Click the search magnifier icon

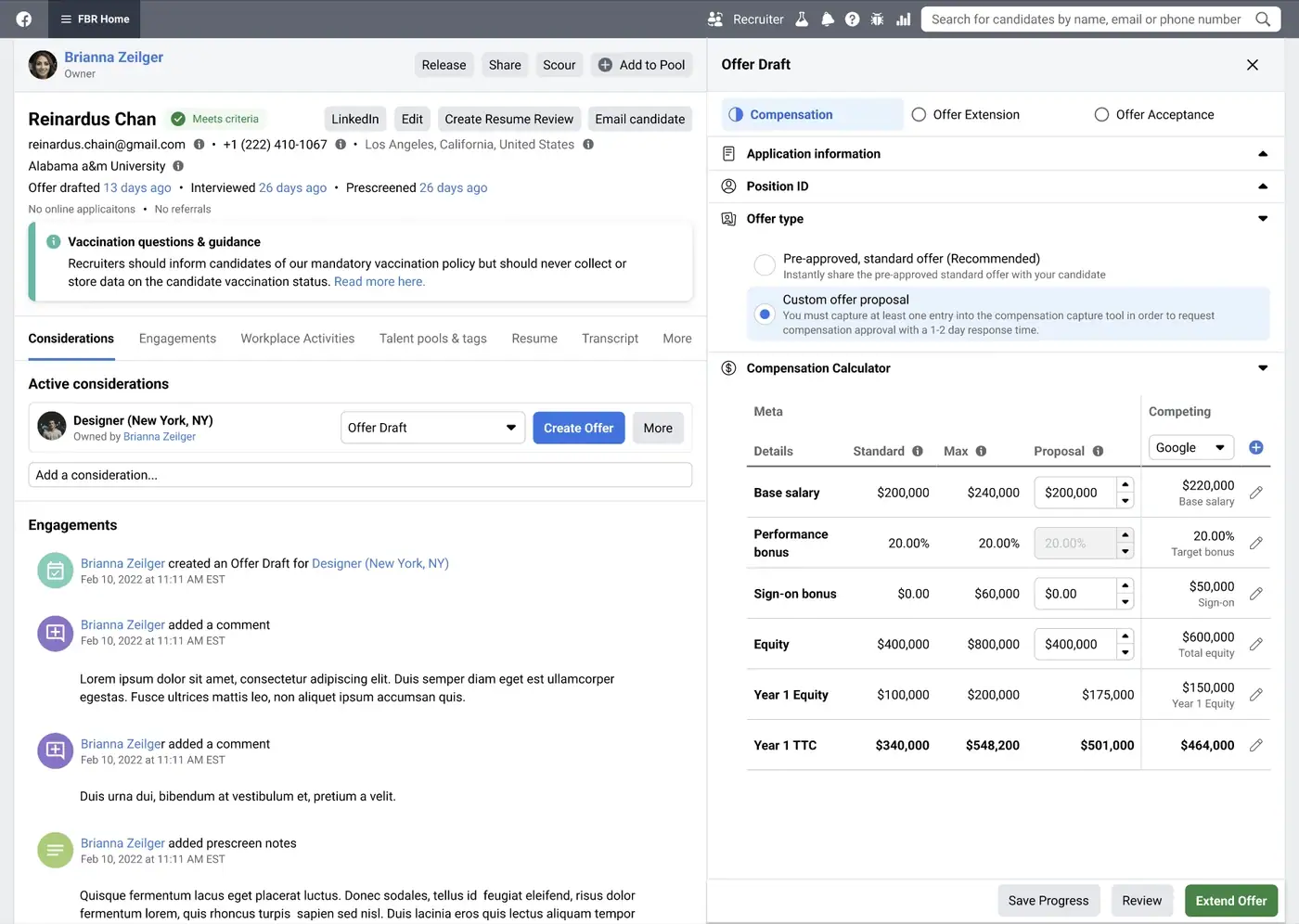pos(1263,19)
